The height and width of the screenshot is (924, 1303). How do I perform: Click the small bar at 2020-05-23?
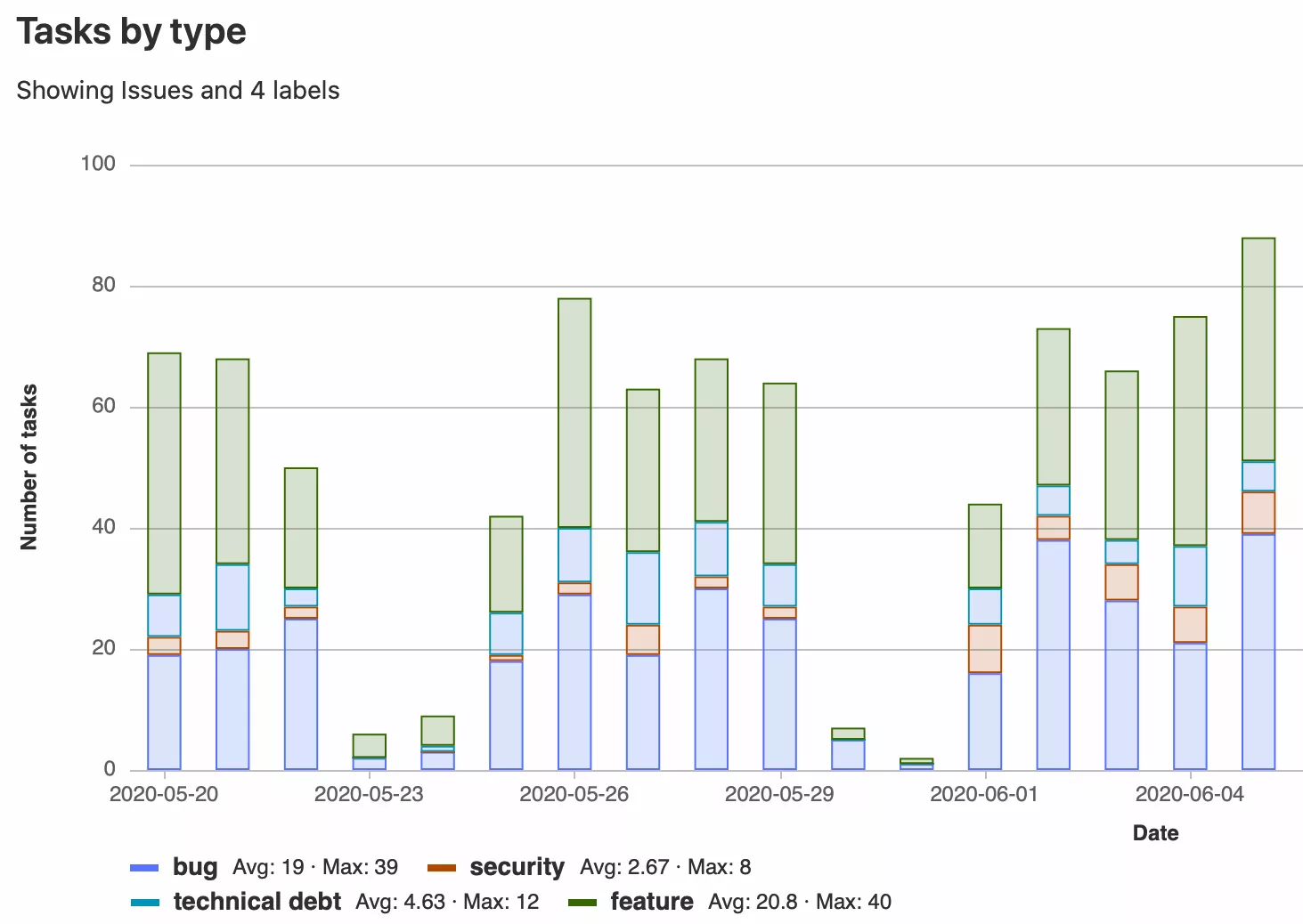pyautogui.click(x=370, y=751)
